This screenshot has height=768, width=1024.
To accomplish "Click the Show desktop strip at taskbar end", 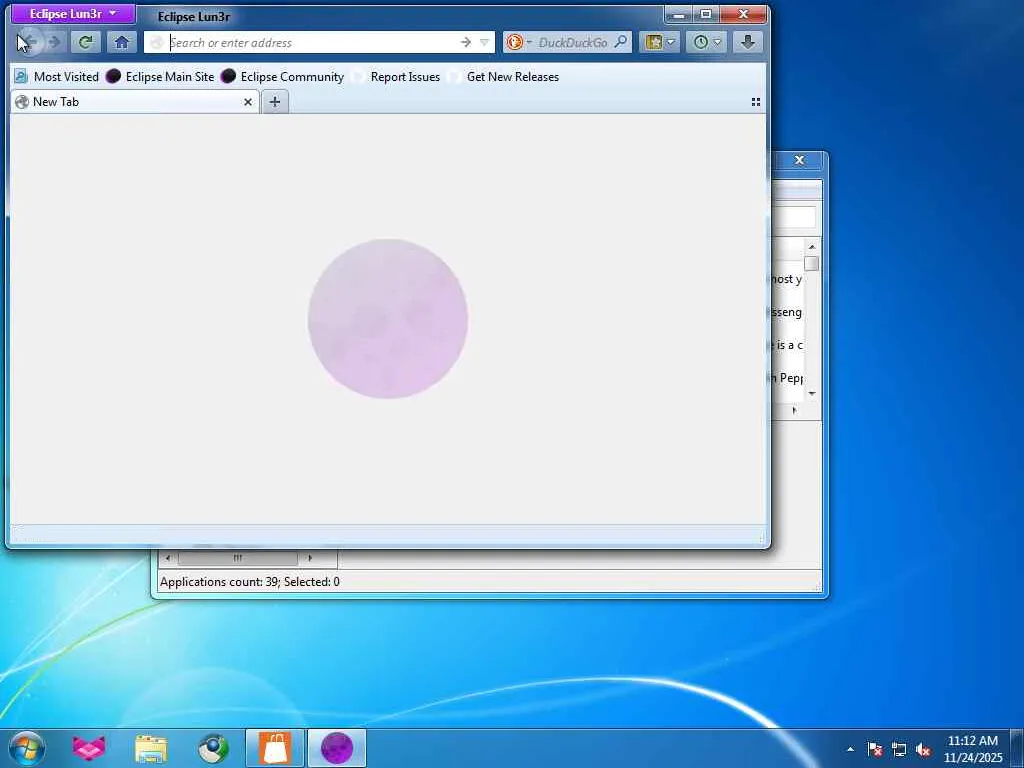I will (x=1017, y=748).
